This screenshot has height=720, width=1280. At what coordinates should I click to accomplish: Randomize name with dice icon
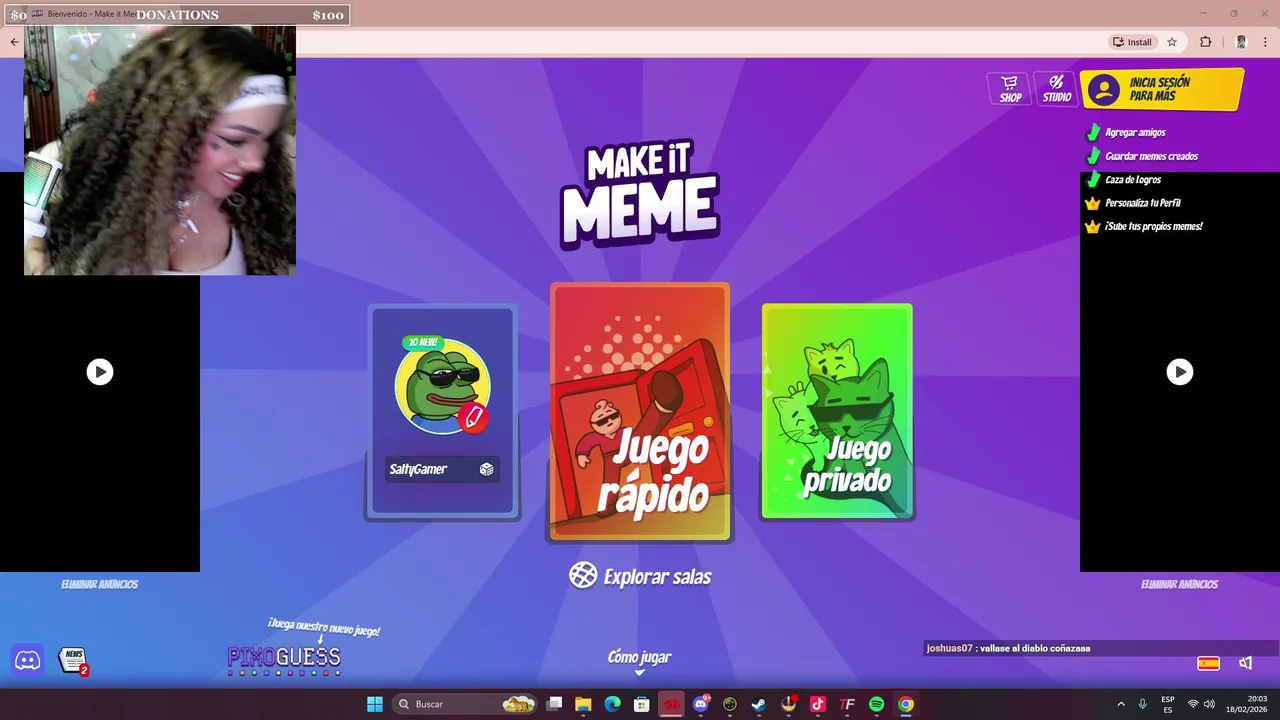tap(486, 469)
